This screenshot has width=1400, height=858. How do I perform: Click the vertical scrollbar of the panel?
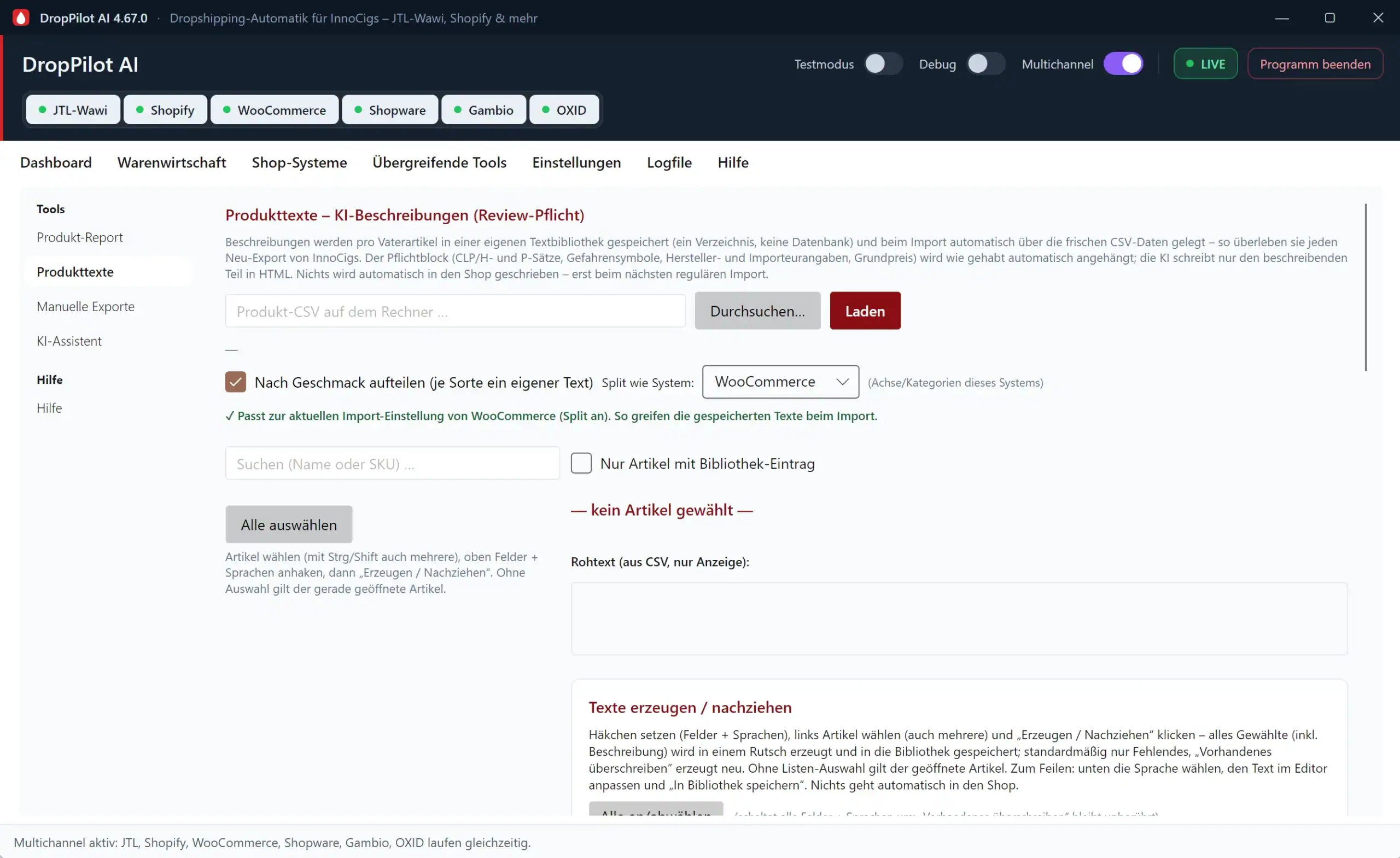coord(1366,287)
